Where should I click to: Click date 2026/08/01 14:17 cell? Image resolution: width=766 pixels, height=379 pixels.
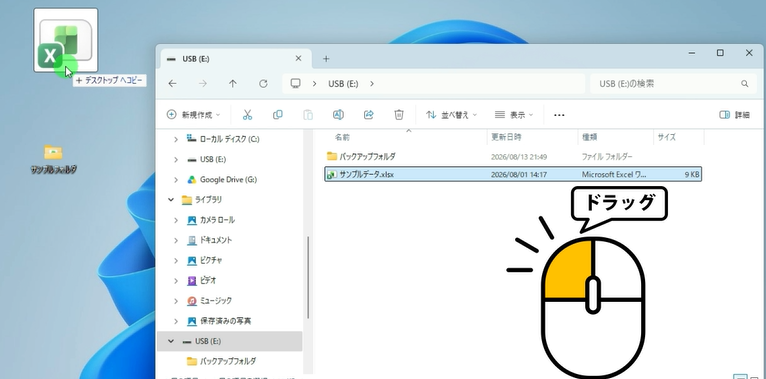click(519, 174)
